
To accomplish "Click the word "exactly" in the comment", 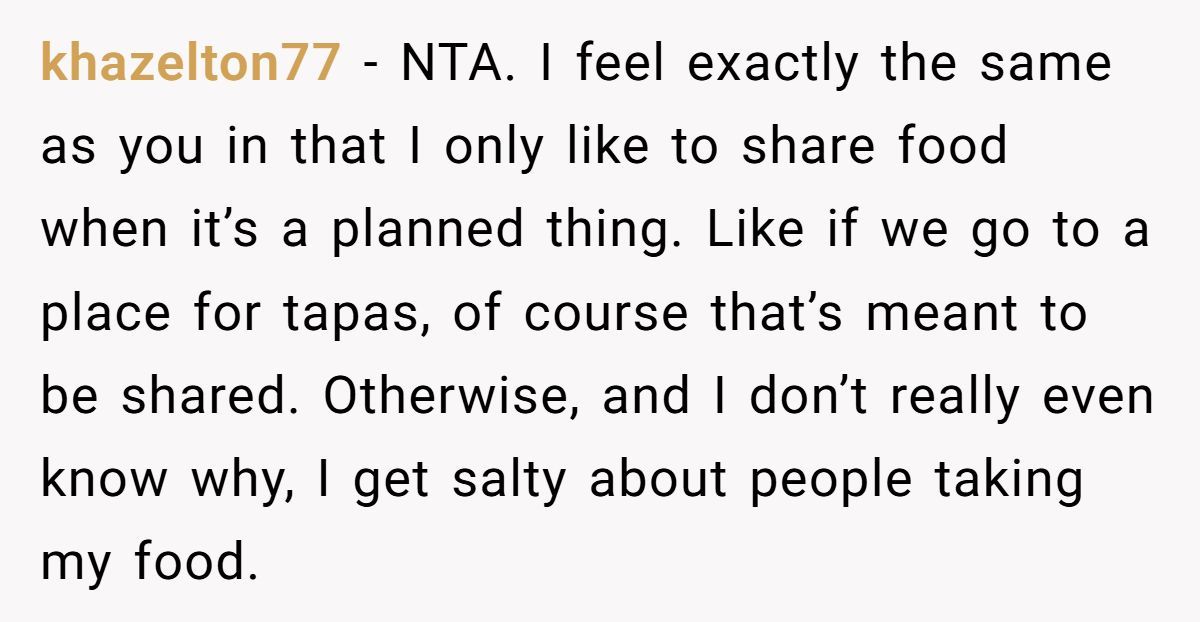I will coord(773,65).
